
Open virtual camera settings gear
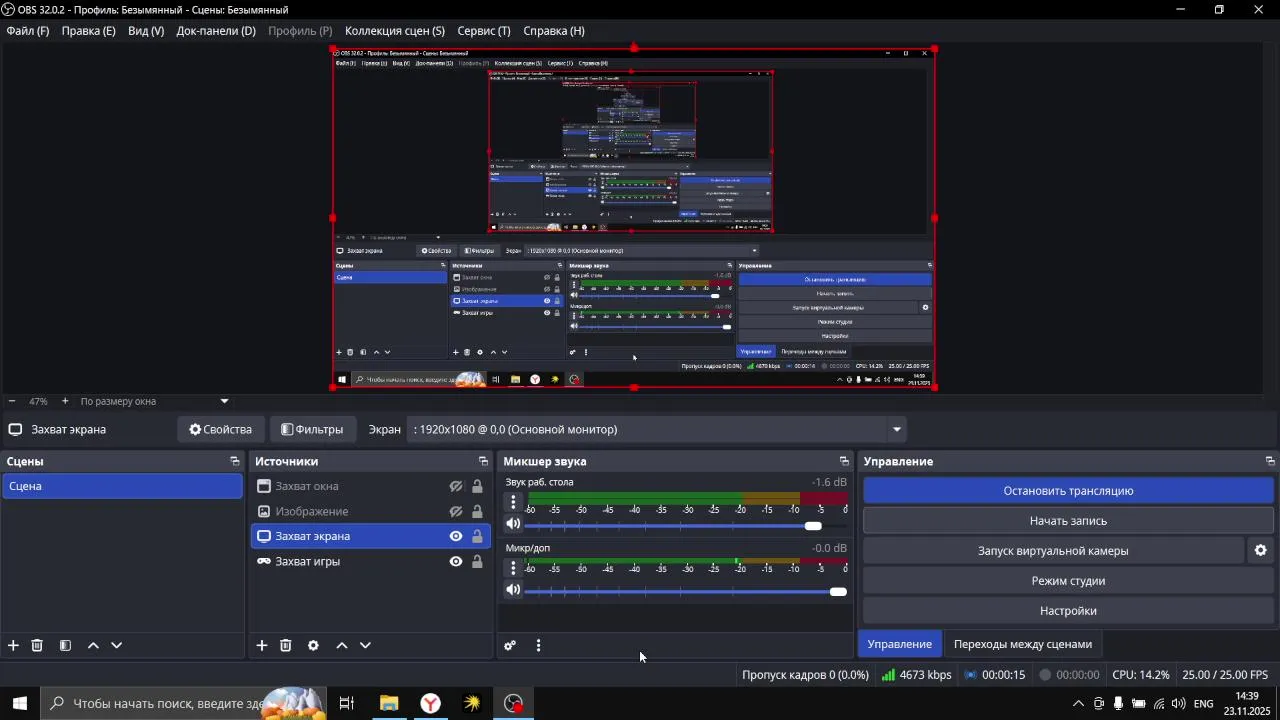click(1260, 551)
